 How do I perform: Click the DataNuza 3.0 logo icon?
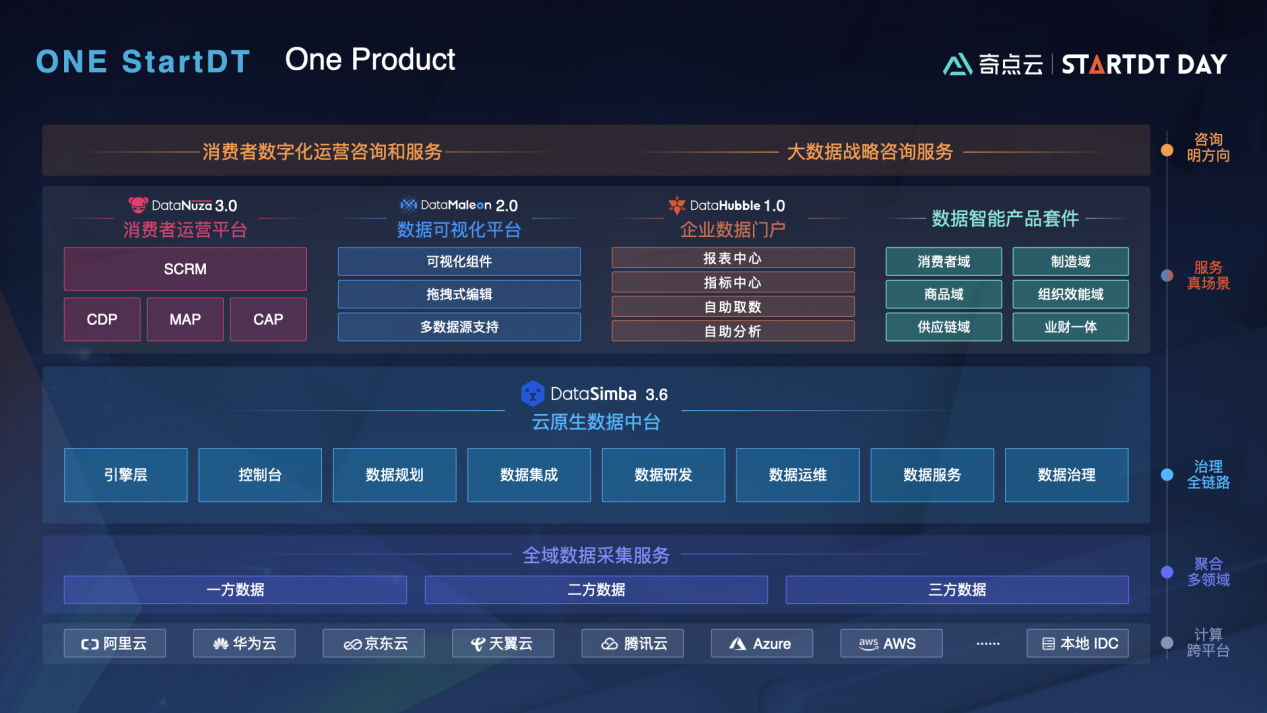(x=138, y=206)
